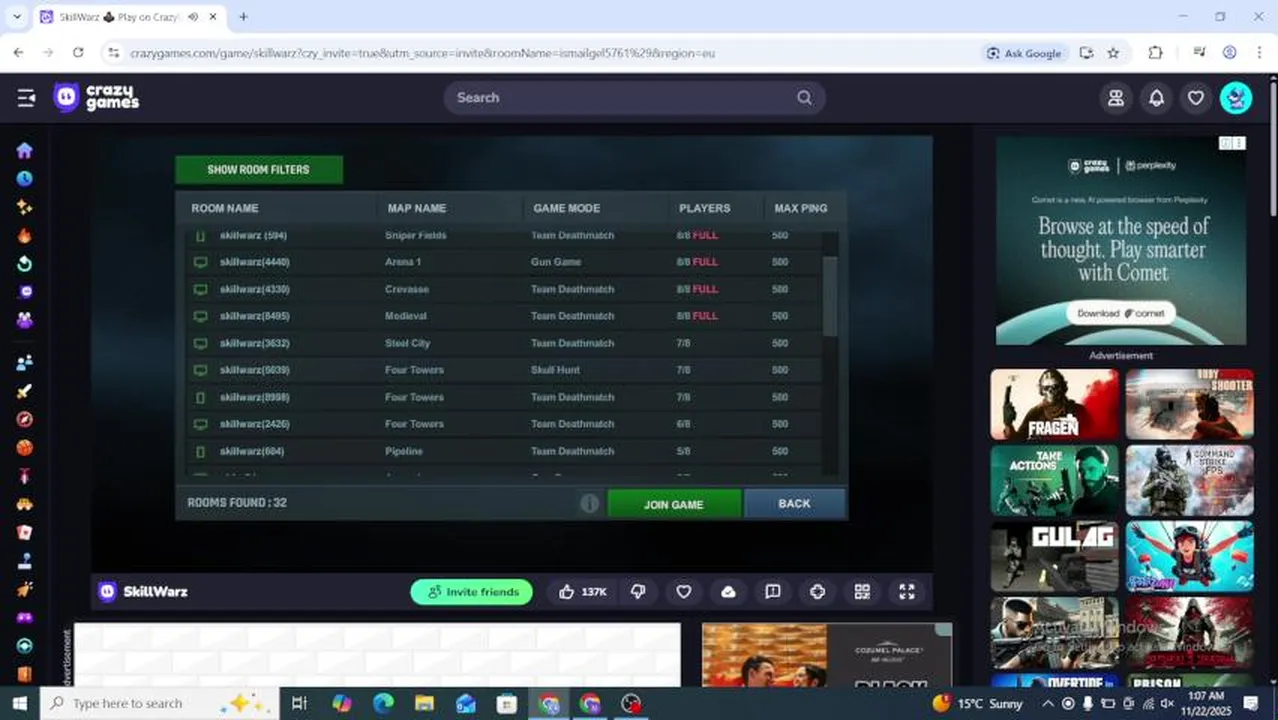
Task: Sort rooms by ROOM NAME column
Action: coord(225,208)
